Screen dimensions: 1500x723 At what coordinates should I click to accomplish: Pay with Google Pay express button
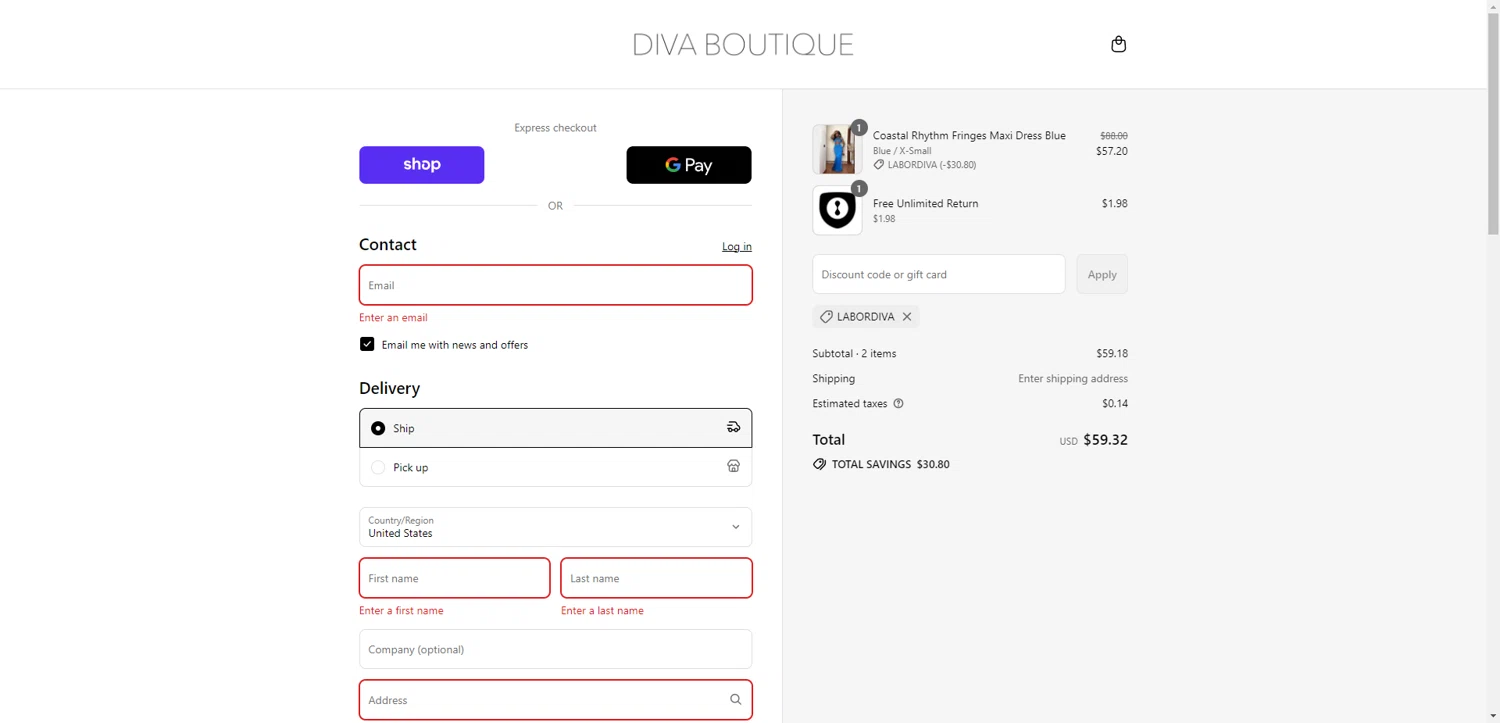click(x=689, y=165)
